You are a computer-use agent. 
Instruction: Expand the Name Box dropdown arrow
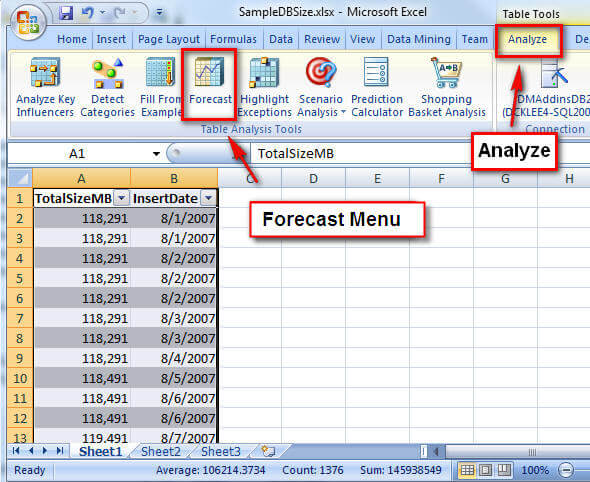[156, 154]
